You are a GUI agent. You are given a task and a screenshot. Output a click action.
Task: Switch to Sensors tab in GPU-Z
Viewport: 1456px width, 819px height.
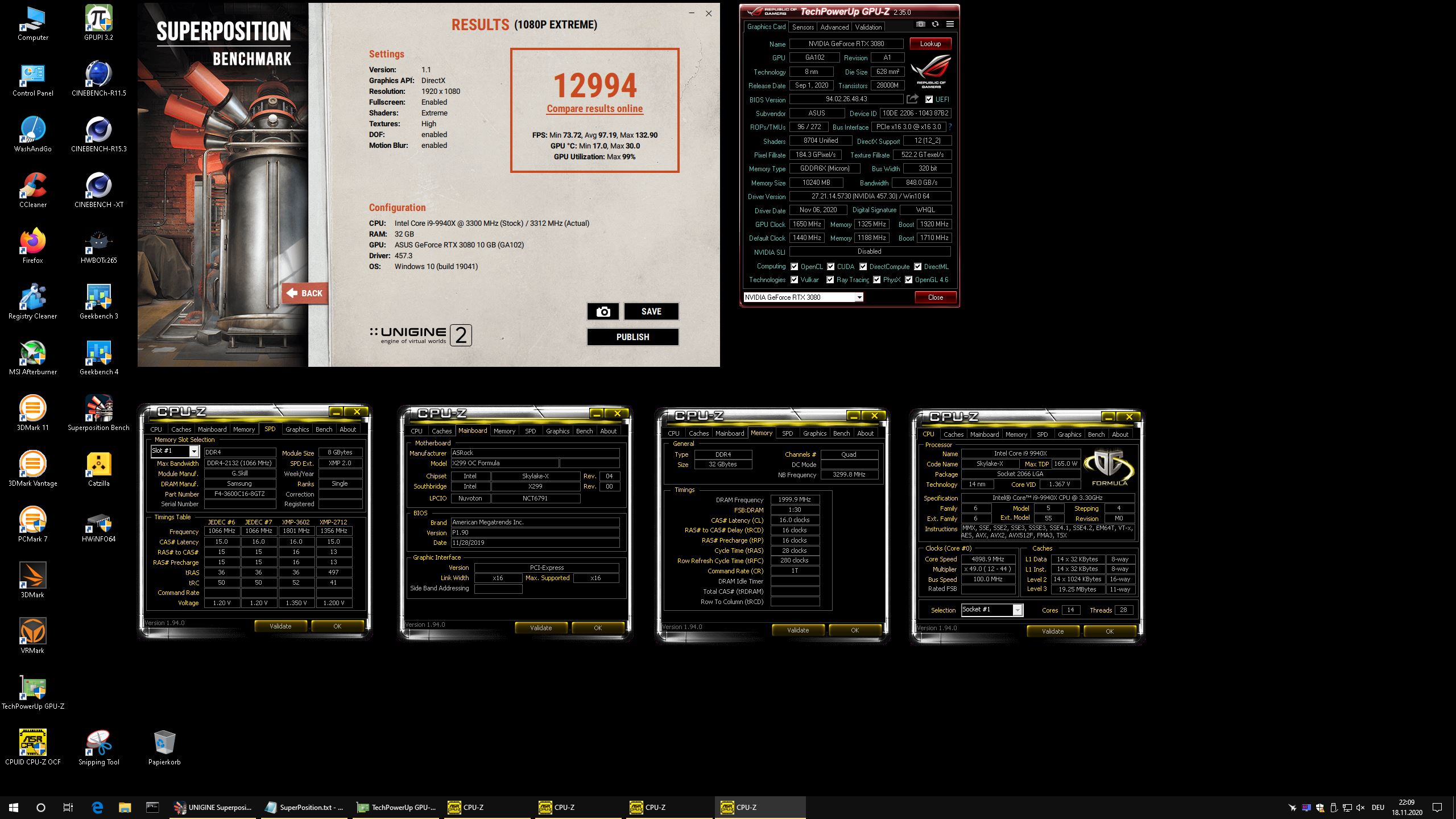(x=803, y=27)
